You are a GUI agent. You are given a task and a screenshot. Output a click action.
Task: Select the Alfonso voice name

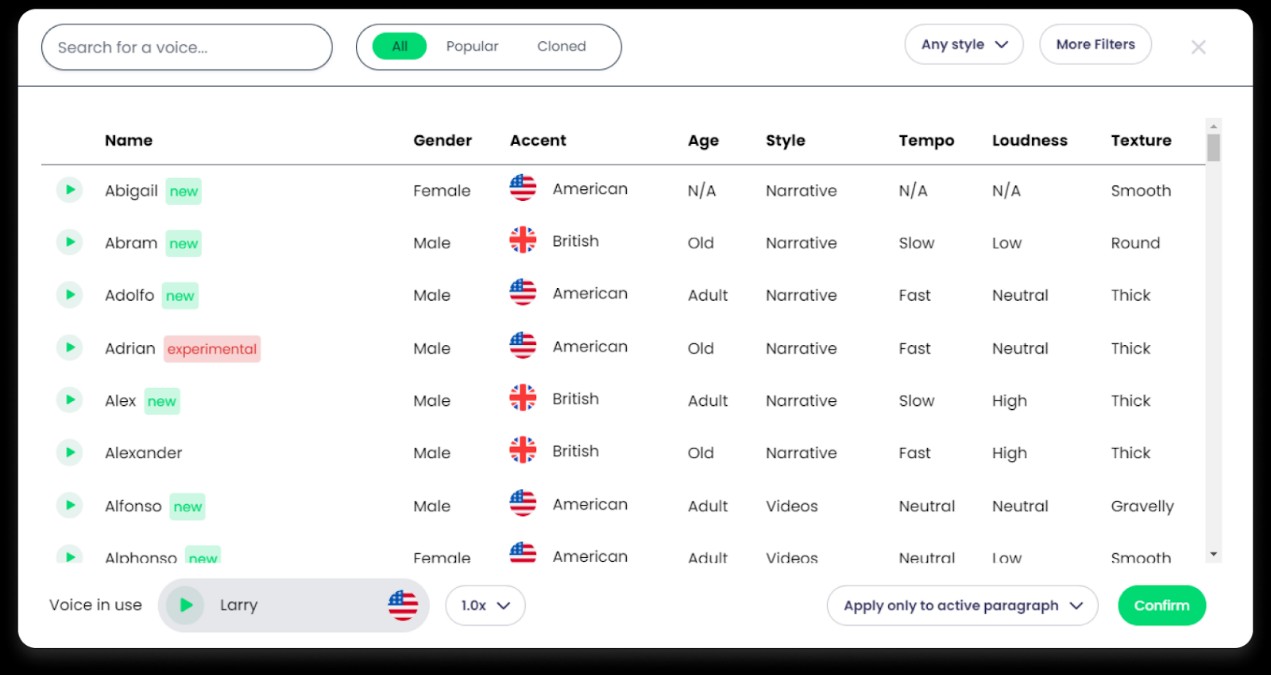tap(133, 506)
